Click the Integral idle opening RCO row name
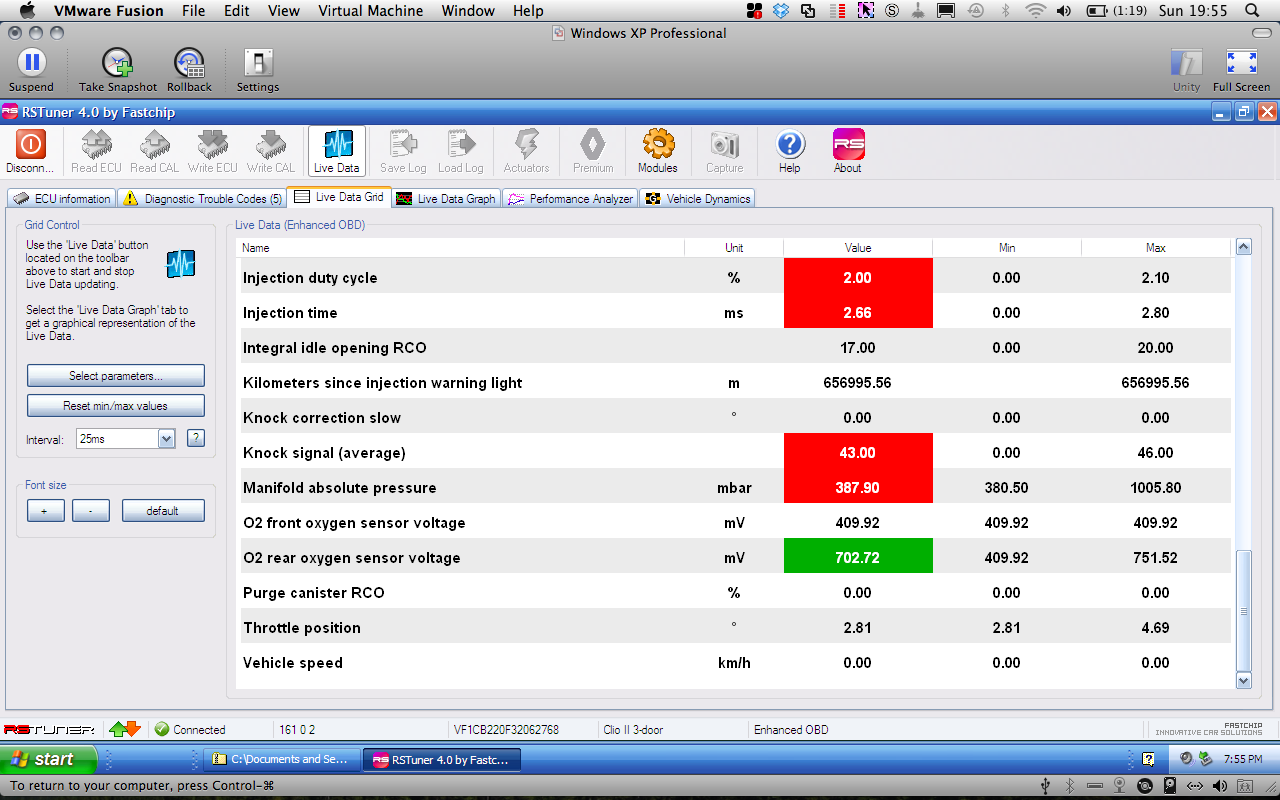 click(x=334, y=348)
